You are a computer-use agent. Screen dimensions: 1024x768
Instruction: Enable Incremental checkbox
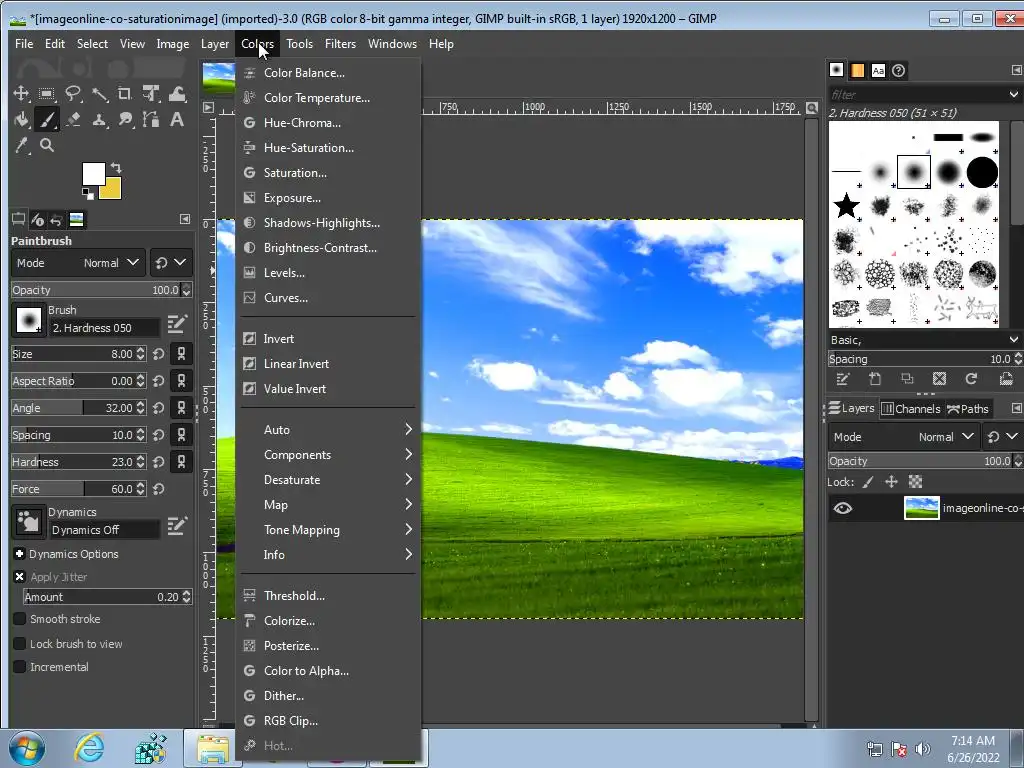pyautogui.click(x=20, y=667)
